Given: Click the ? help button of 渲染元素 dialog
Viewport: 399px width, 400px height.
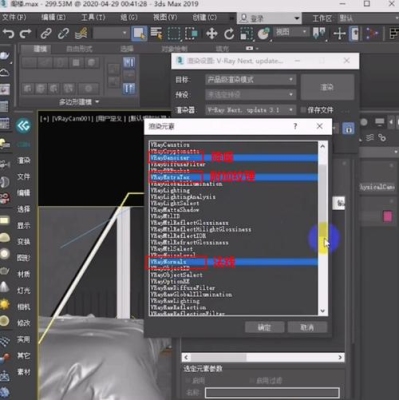Looking at the screenshot, I should coord(295,126).
